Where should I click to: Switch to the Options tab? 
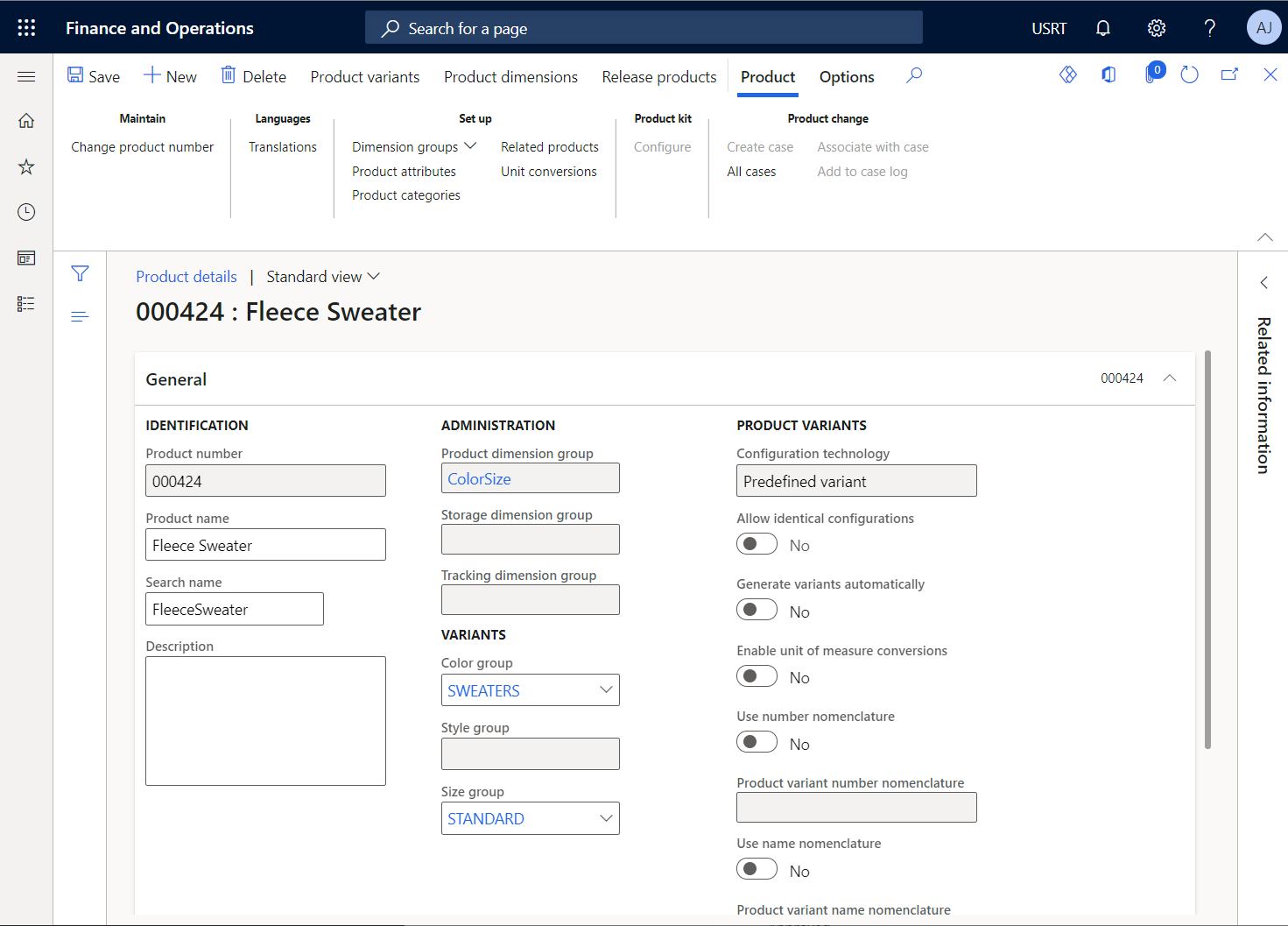[x=847, y=77]
